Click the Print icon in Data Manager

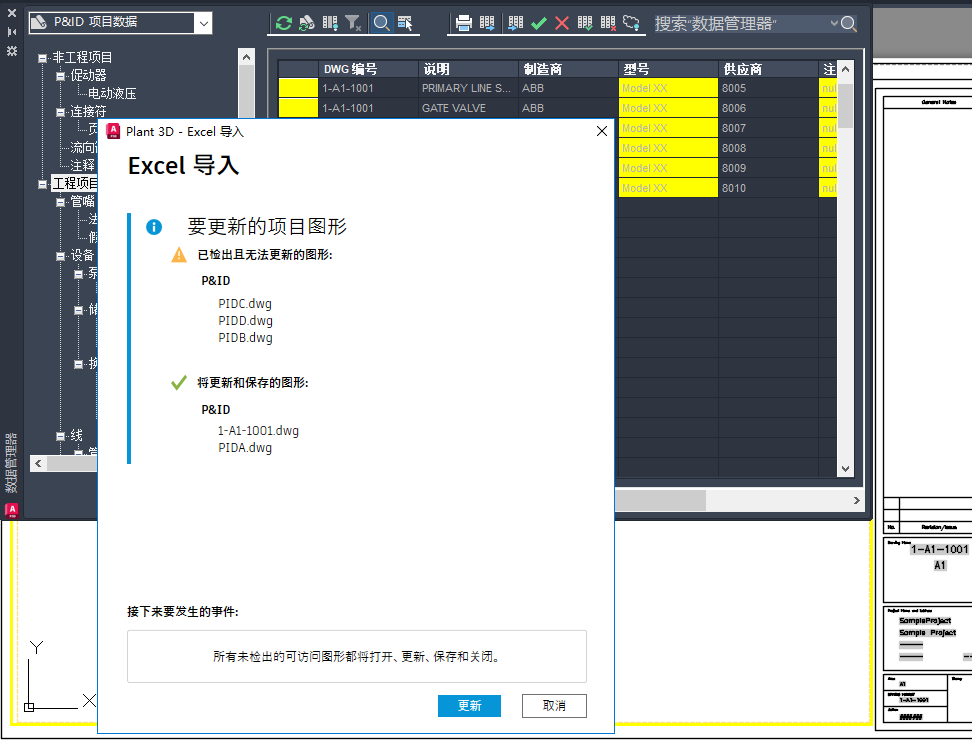coord(464,24)
